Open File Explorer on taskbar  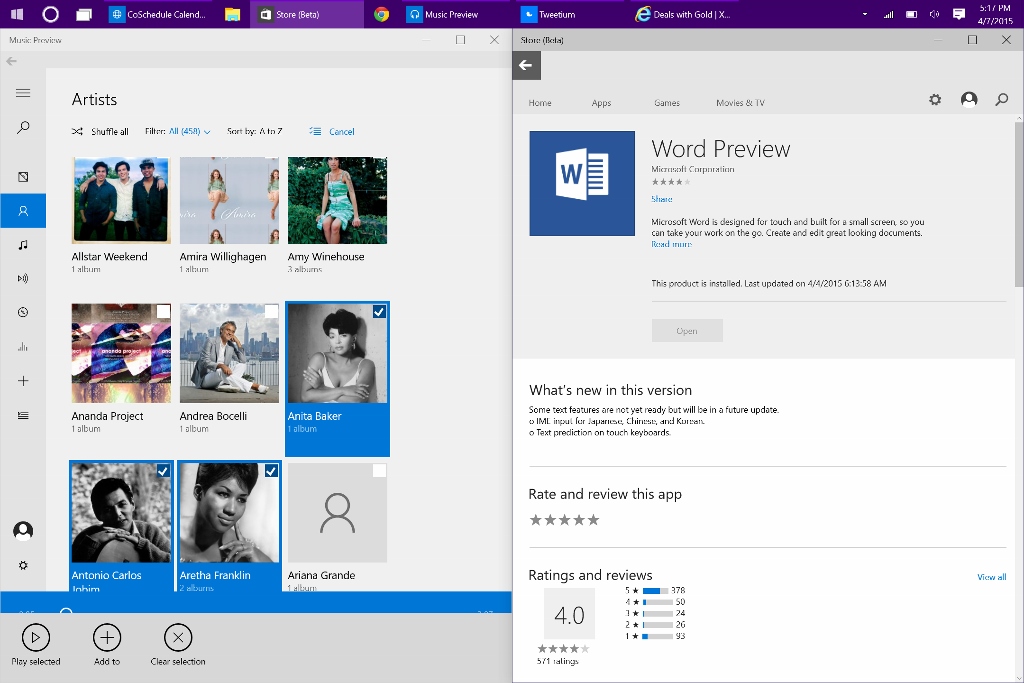232,14
